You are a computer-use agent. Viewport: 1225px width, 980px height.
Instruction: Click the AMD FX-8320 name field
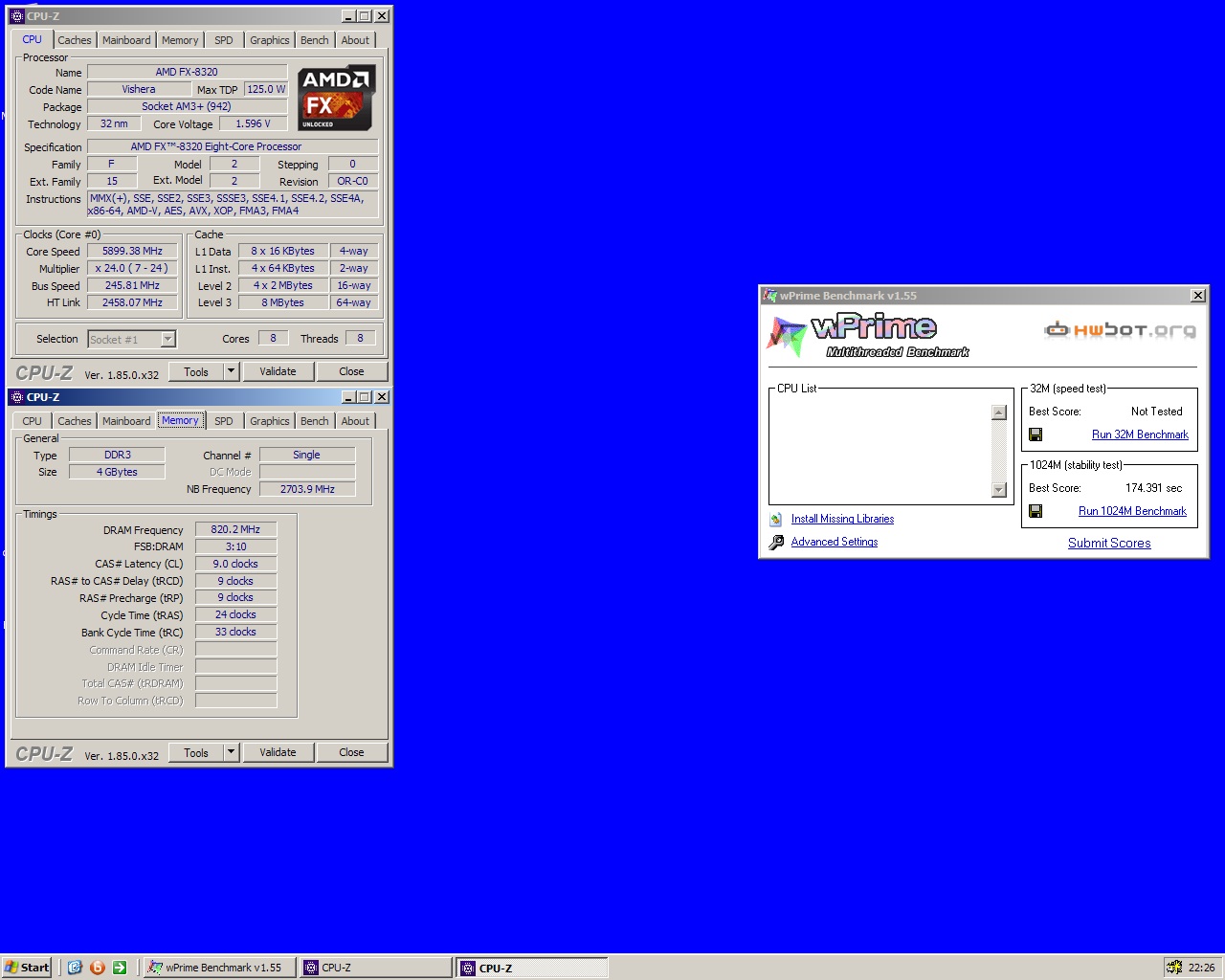coord(187,72)
